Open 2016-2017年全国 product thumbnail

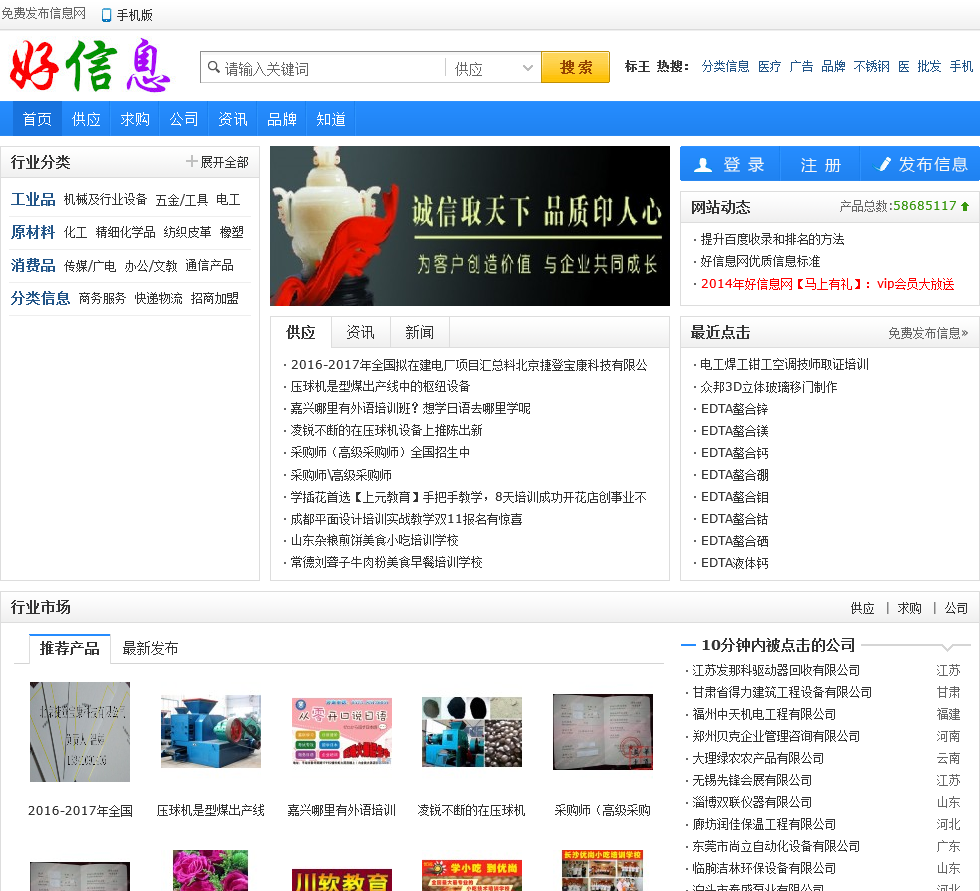tap(80, 732)
